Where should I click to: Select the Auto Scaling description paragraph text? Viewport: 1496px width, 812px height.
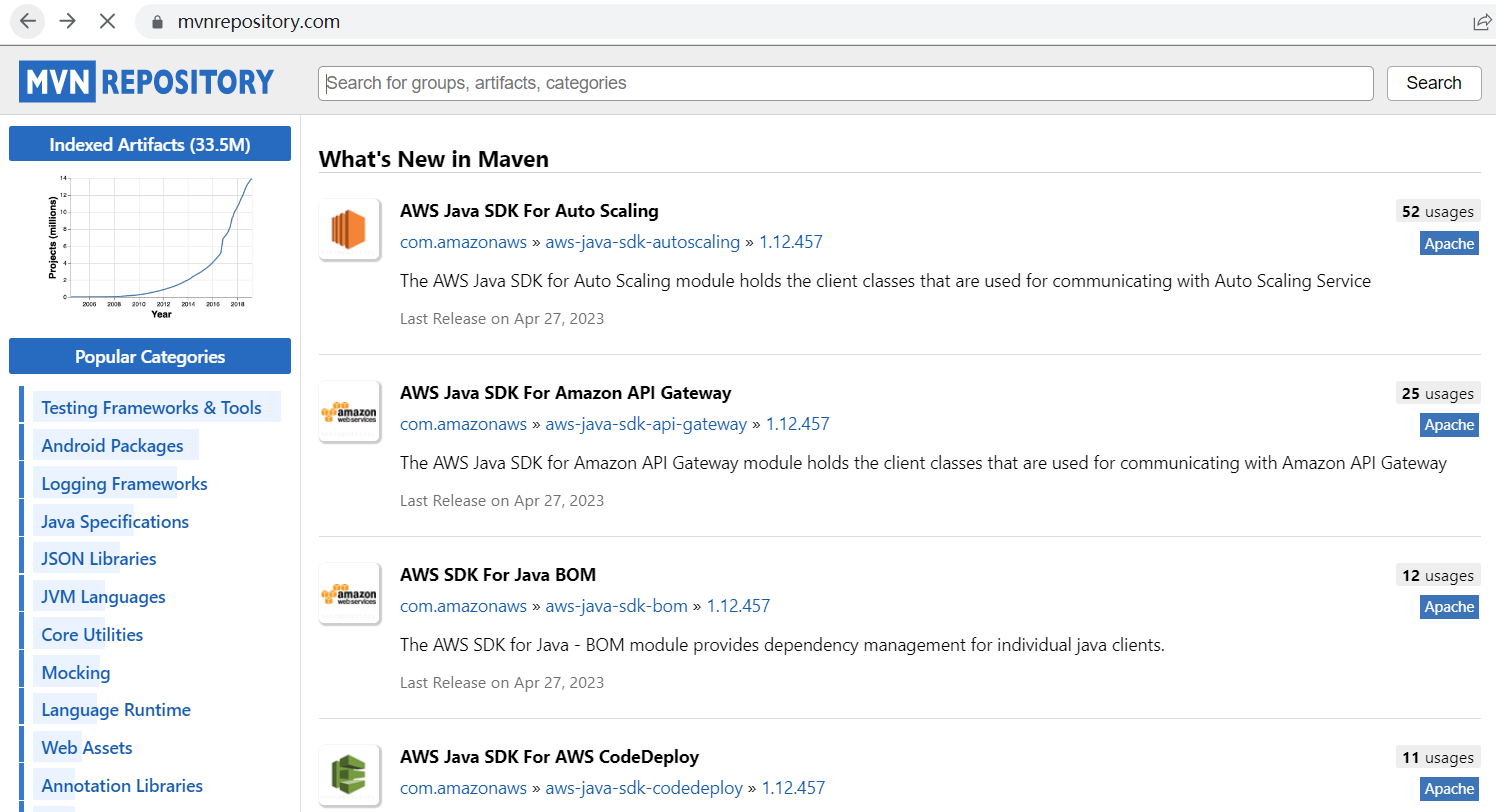pos(885,281)
